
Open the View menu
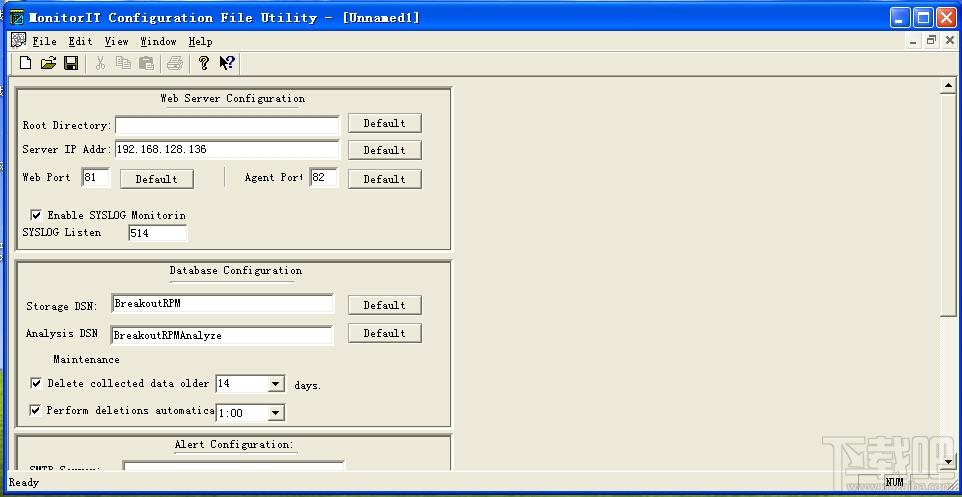point(116,41)
